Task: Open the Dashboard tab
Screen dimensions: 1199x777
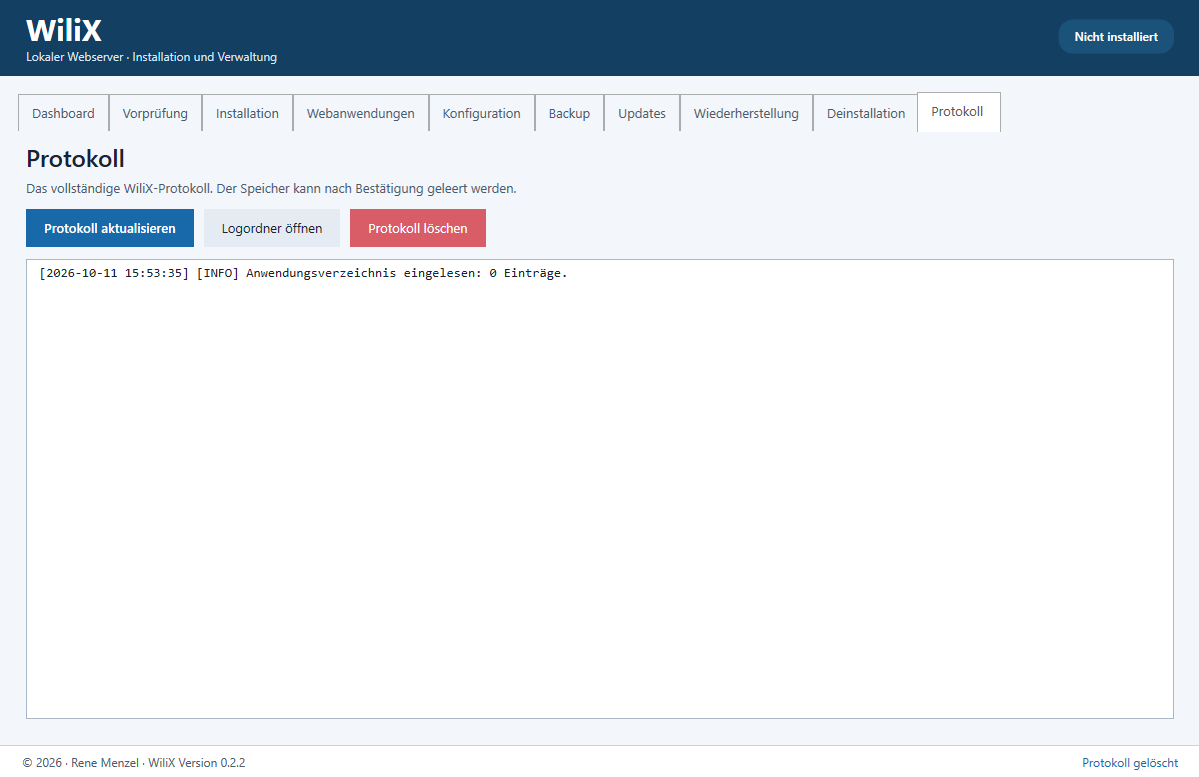Action: (63, 113)
